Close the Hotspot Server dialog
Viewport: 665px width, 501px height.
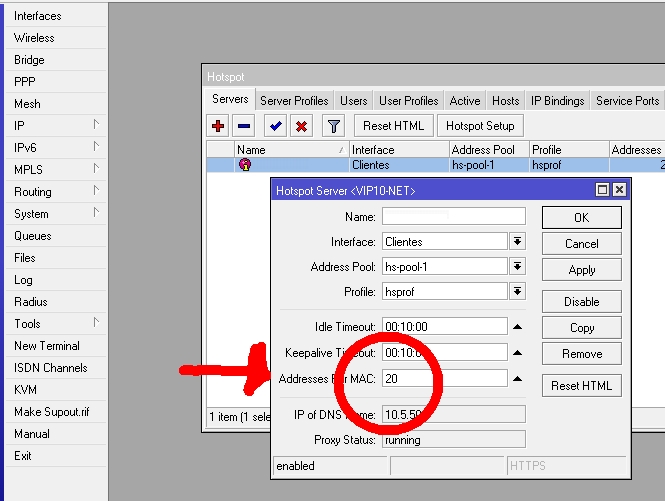point(619,190)
